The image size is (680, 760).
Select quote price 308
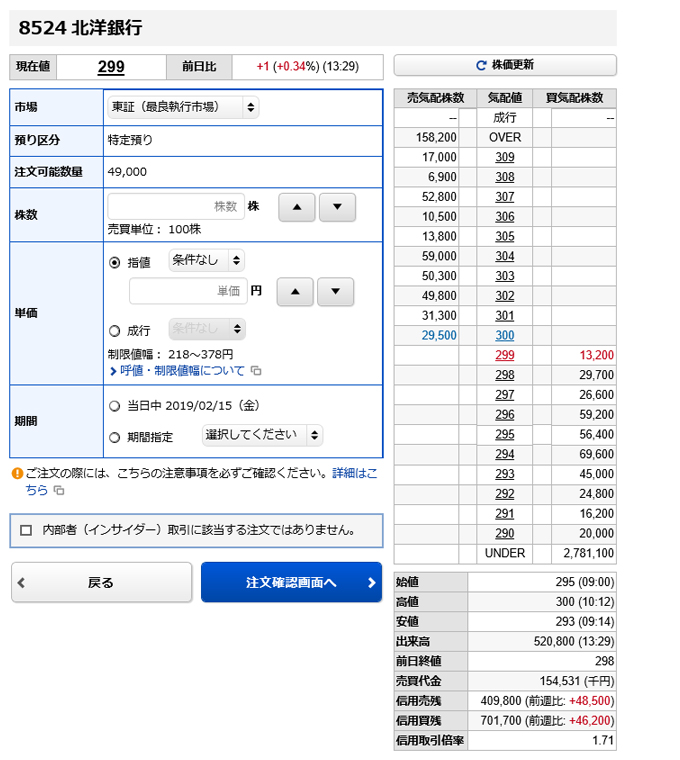pos(505,177)
